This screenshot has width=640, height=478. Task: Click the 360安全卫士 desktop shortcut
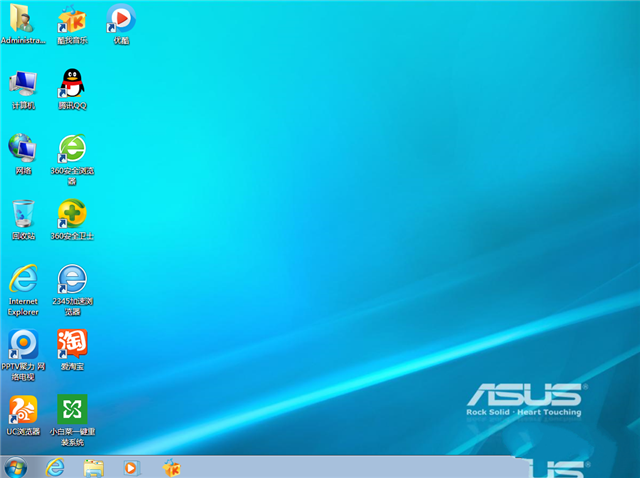pos(72,214)
